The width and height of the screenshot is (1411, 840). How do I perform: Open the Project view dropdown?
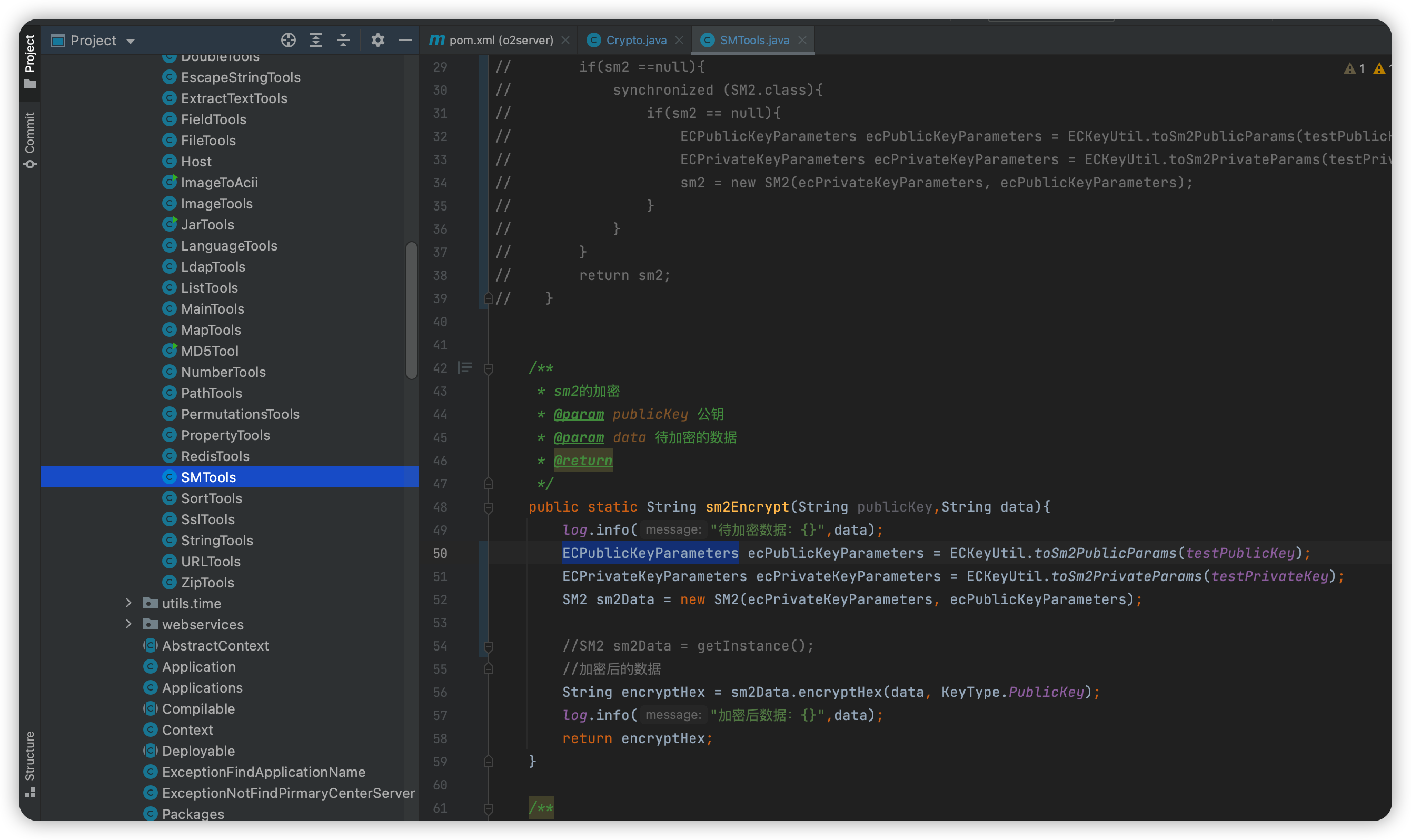click(x=131, y=41)
